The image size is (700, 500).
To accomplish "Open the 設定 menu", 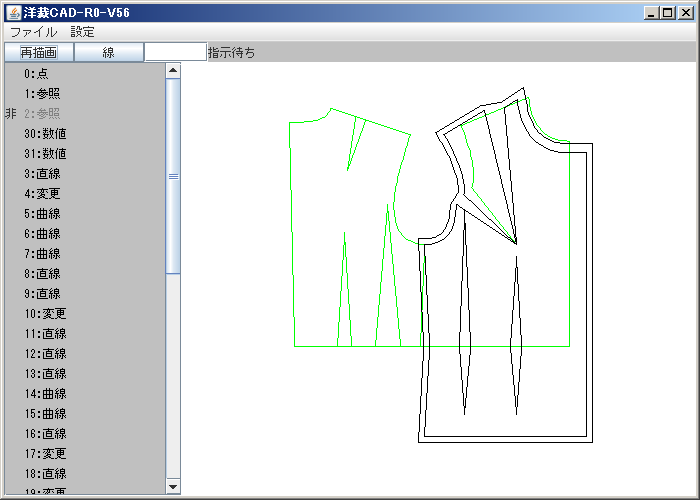I will point(83,32).
